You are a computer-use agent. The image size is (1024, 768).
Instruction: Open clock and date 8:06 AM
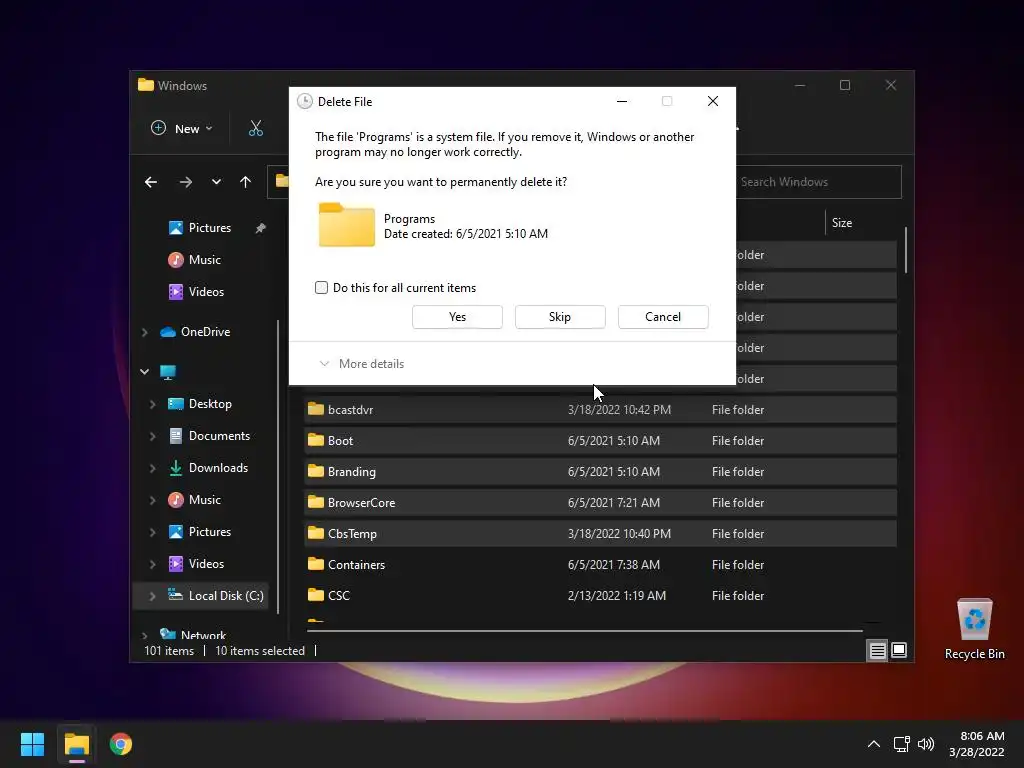tap(976, 744)
